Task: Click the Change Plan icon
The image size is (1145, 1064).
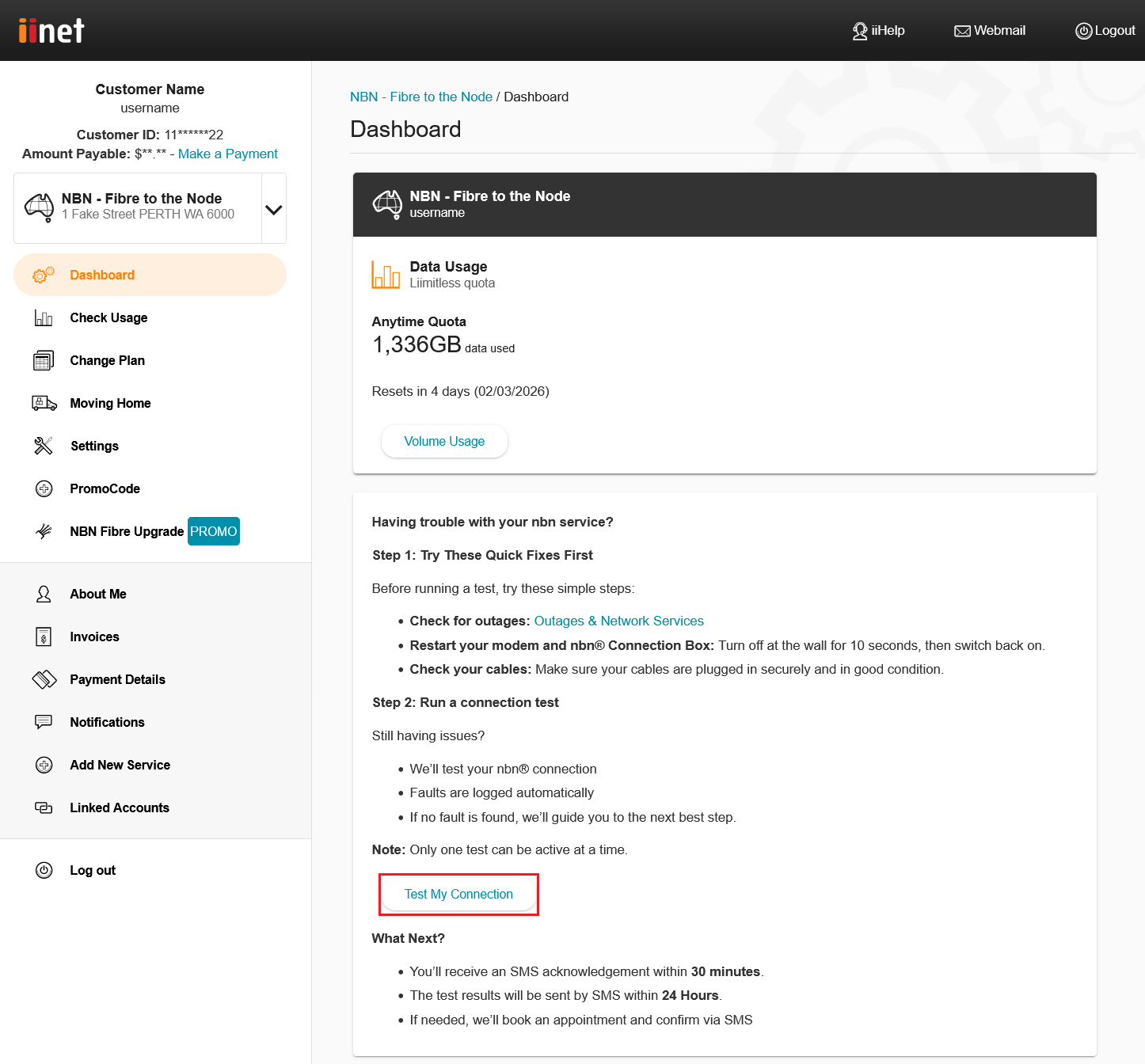Action: point(44,360)
